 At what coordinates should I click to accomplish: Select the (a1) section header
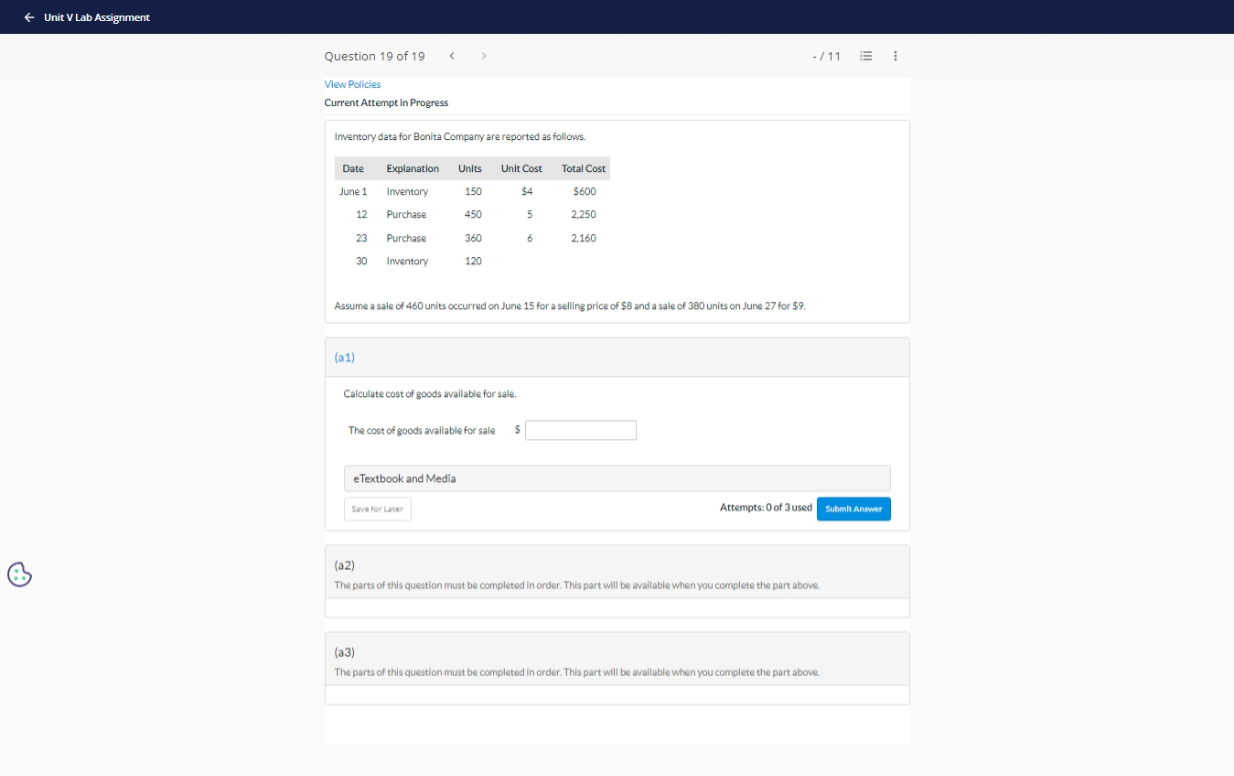(x=617, y=357)
